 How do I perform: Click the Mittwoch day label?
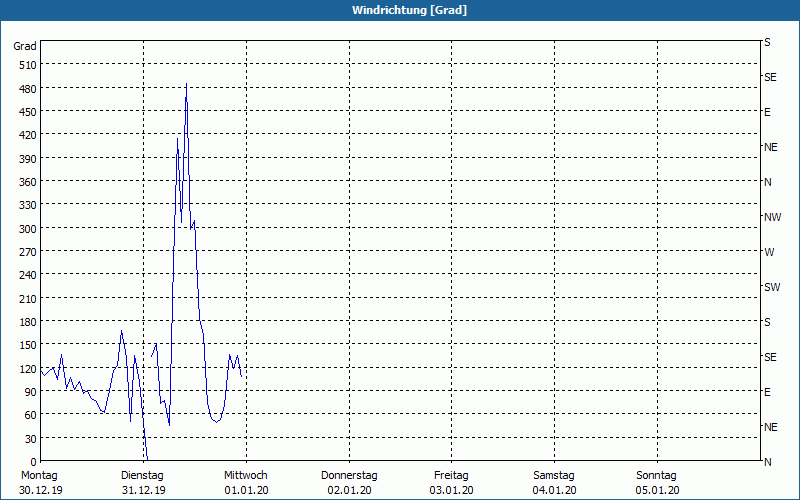pos(246,475)
